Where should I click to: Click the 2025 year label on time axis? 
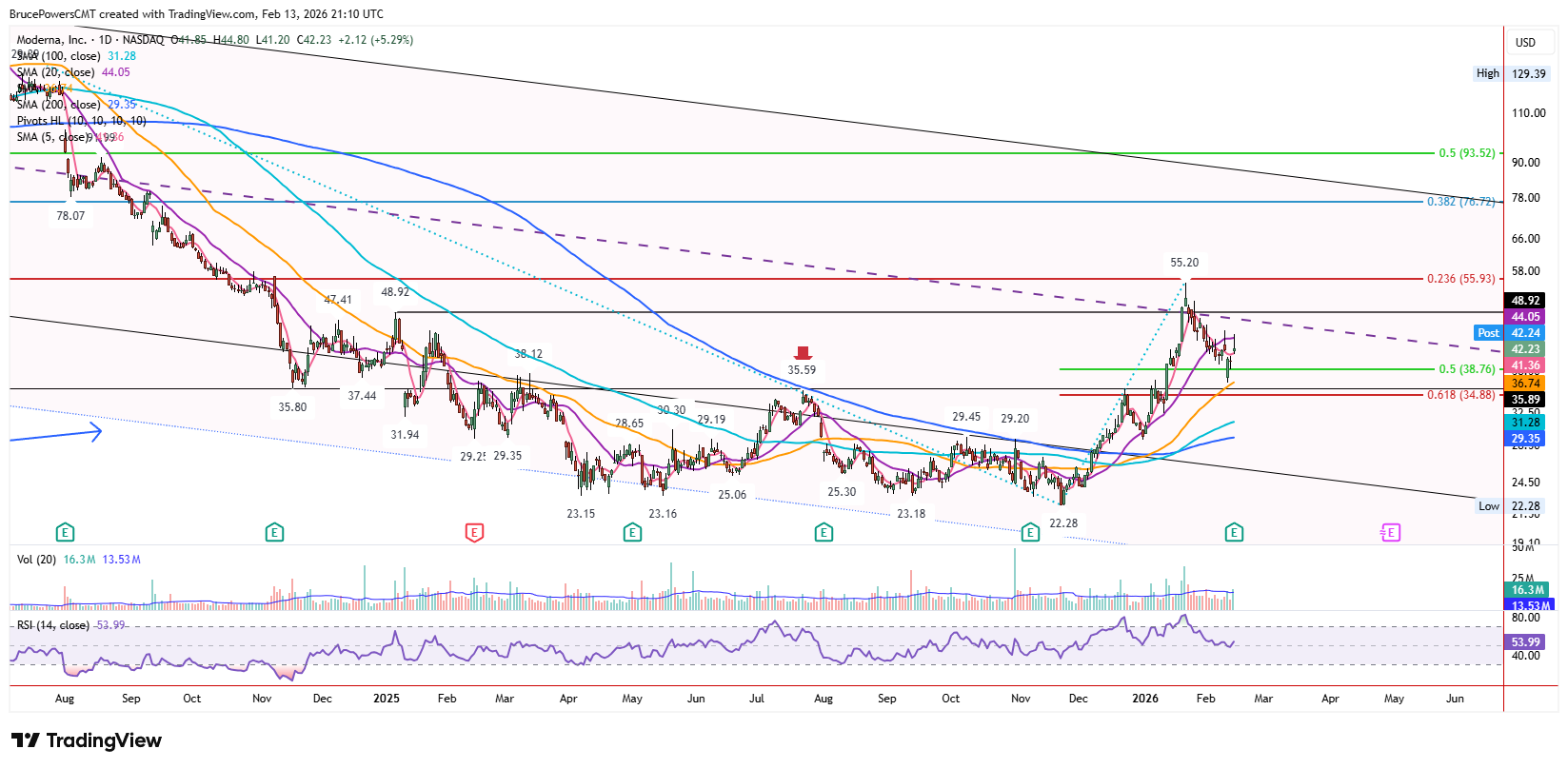point(387,699)
